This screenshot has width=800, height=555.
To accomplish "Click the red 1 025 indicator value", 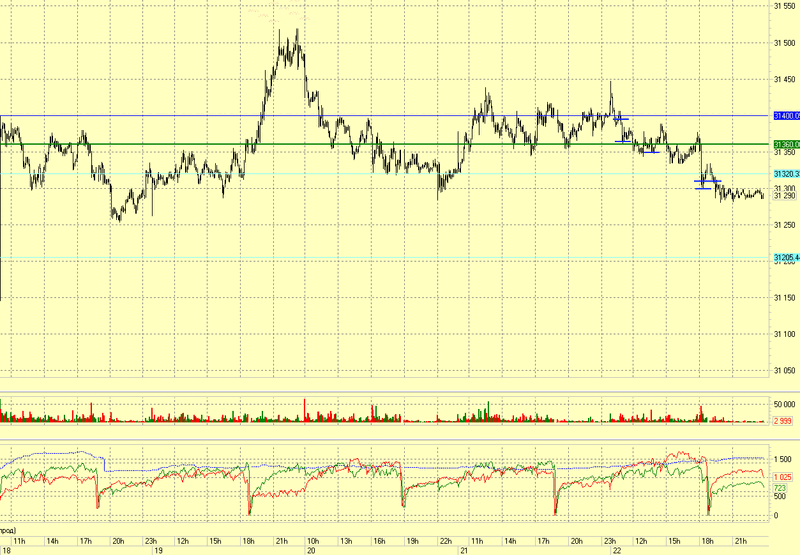I will coord(783,477).
